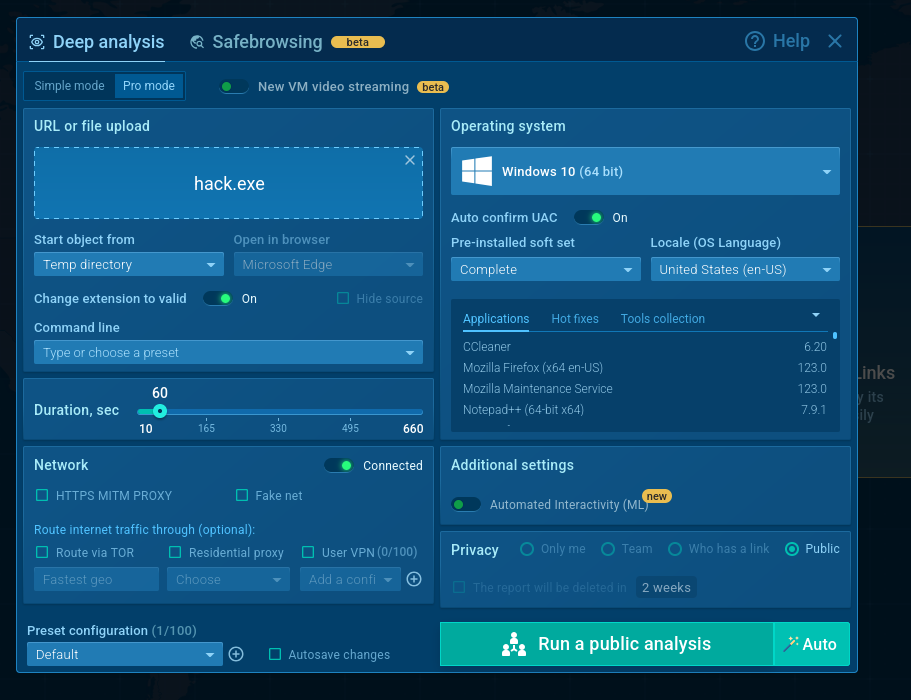Open the Add a config VPN dropdown

coord(350,579)
